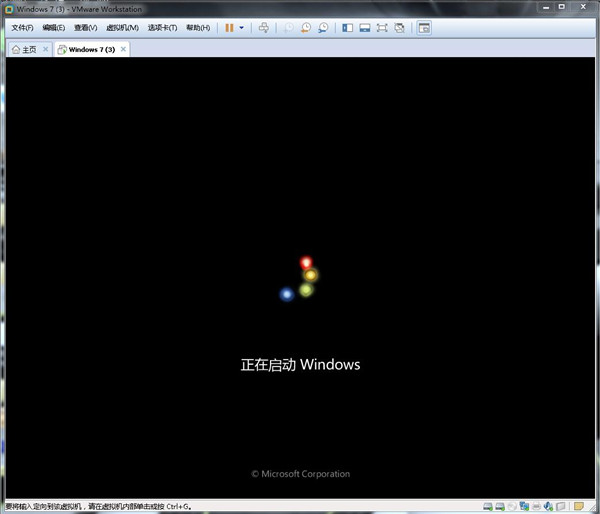
Task: Click the VMware icon in the title bar
Action: click(x=9, y=9)
